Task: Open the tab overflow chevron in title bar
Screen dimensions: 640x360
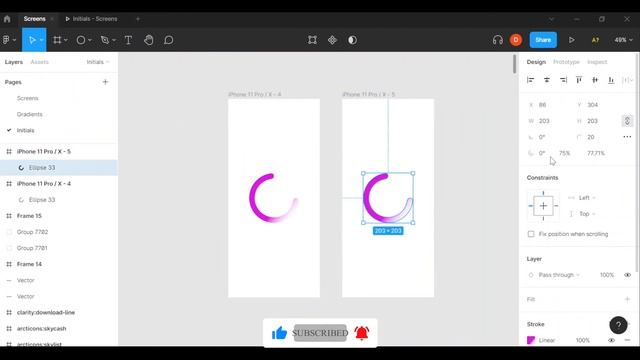Action: (551, 19)
